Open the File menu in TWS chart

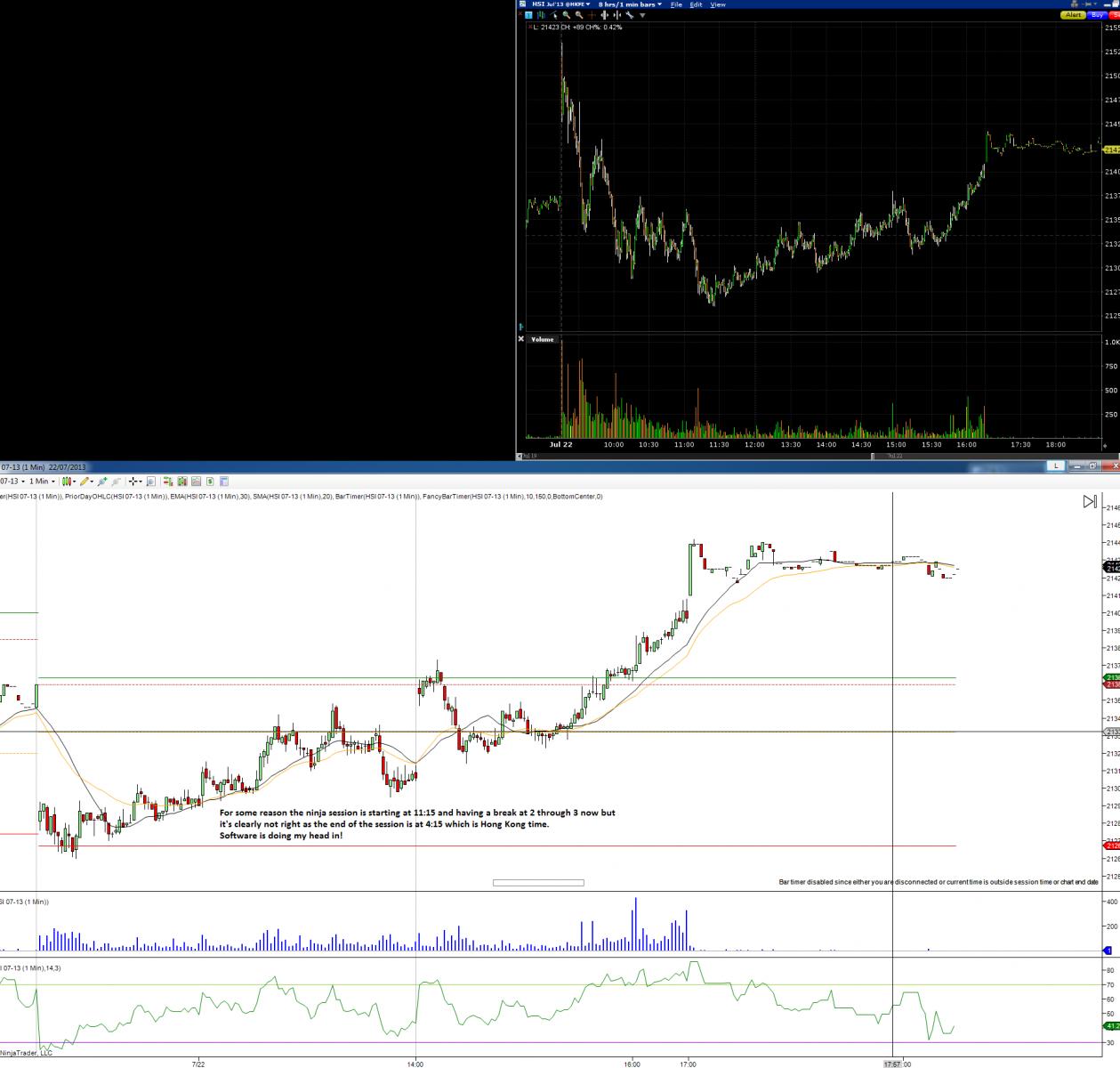click(x=676, y=4)
